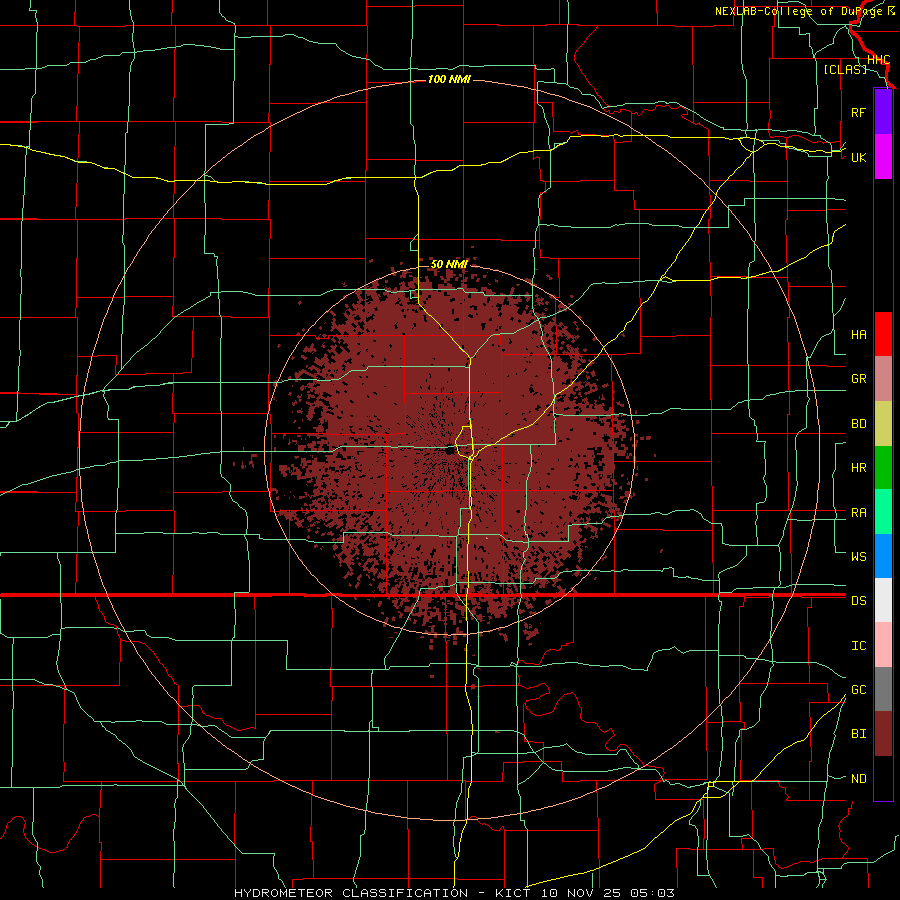Click the 'KICT' radar site identifier
Viewport: 900px width, 900px height.
(x=514, y=893)
